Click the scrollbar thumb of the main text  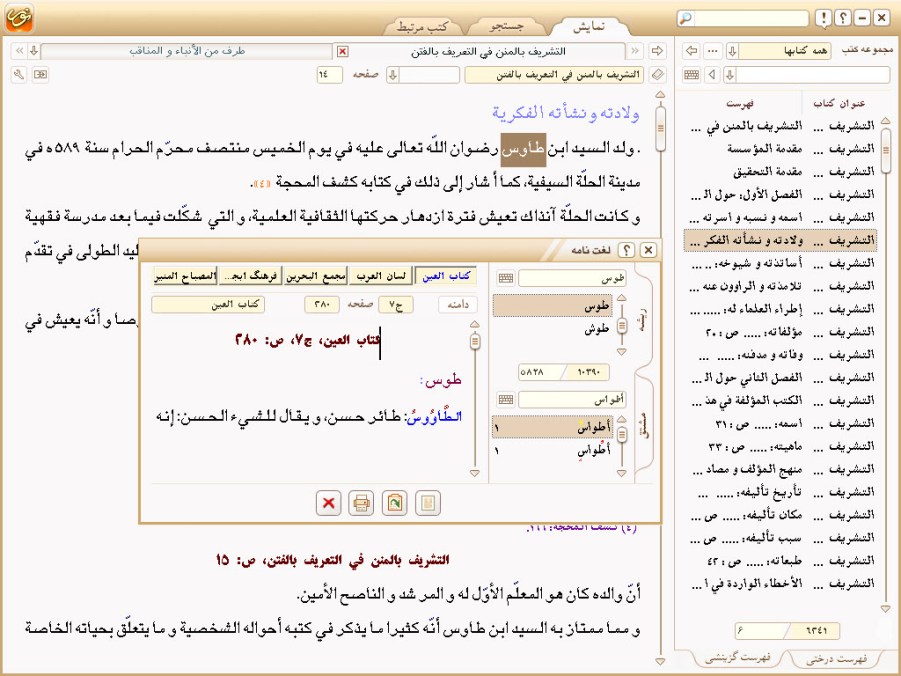tap(660, 128)
